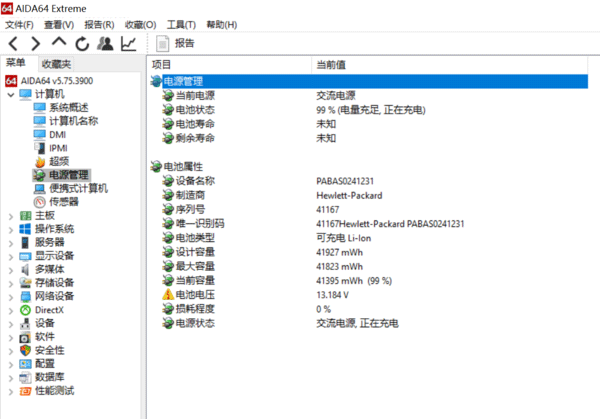
Task: Click the 存储设备 drive icon
Action: tap(25, 283)
